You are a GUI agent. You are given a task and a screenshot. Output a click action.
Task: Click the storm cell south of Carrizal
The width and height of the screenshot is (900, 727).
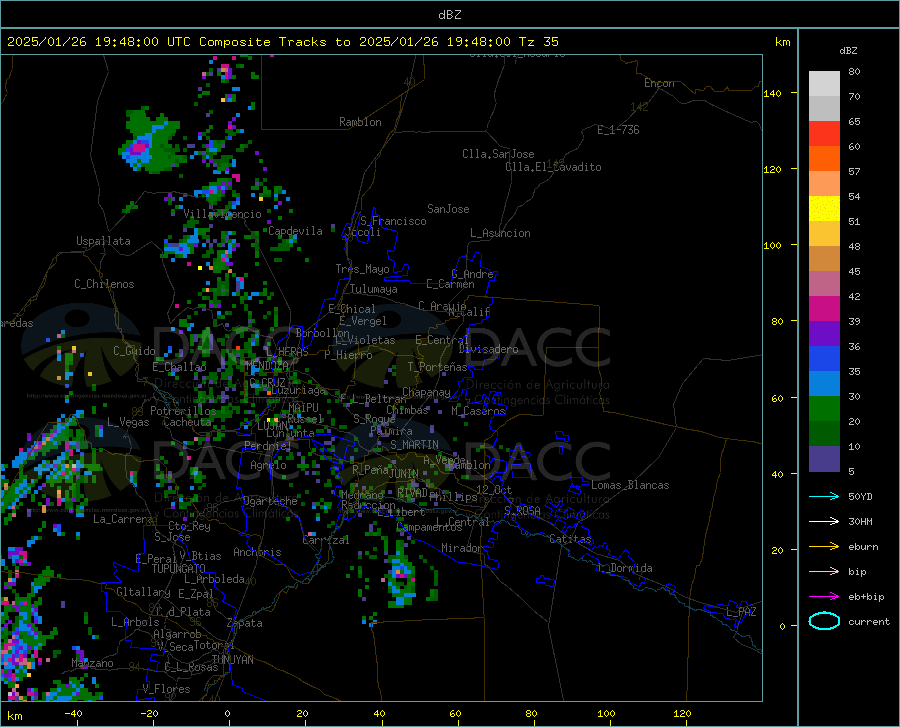[x=402, y=577]
